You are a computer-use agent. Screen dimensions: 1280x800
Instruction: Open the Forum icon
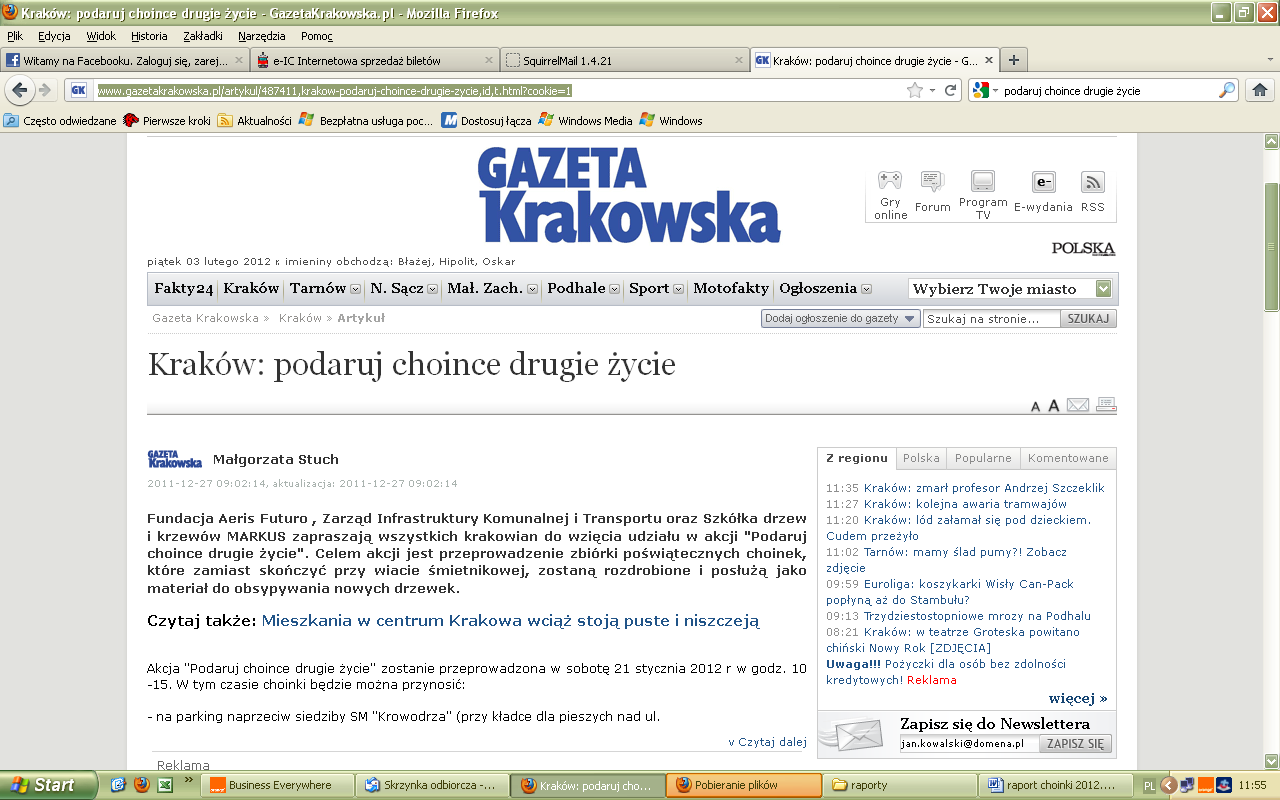click(932, 181)
